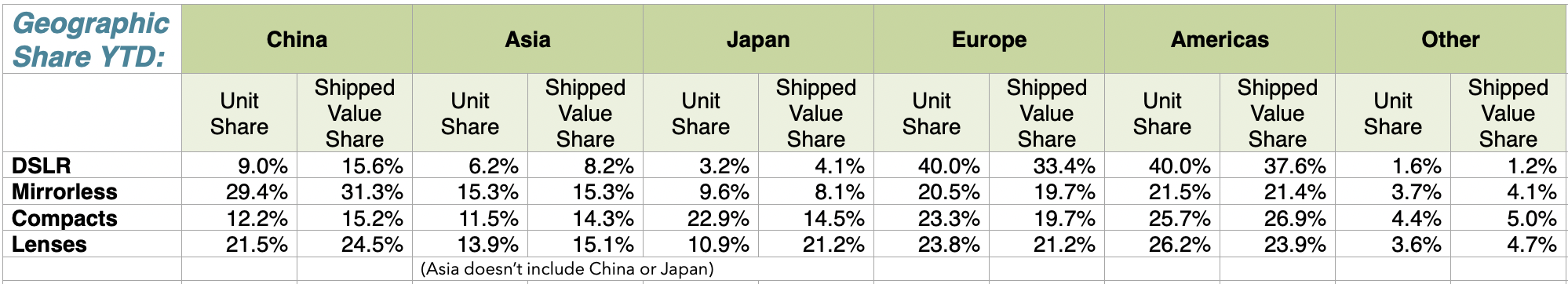Click the Lenses row label
This screenshot has width=1568, height=284.
[x=49, y=244]
